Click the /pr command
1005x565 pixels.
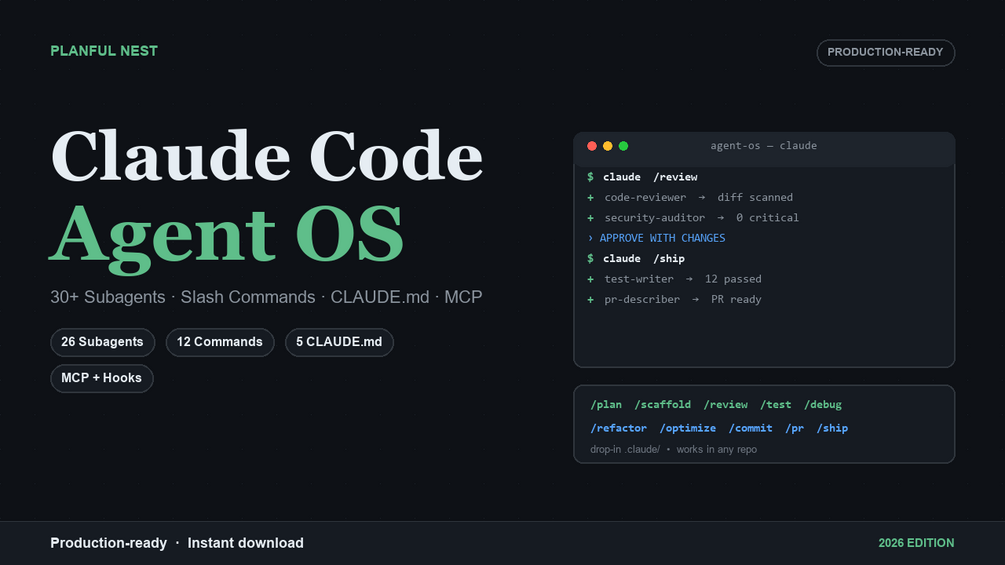tap(795, 428)
